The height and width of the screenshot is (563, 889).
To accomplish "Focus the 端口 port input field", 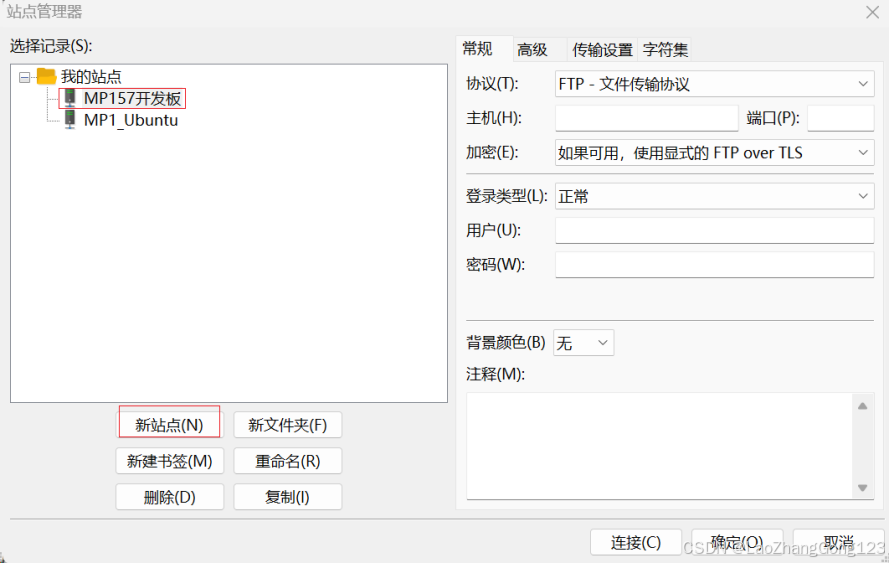I will (840, 118).
